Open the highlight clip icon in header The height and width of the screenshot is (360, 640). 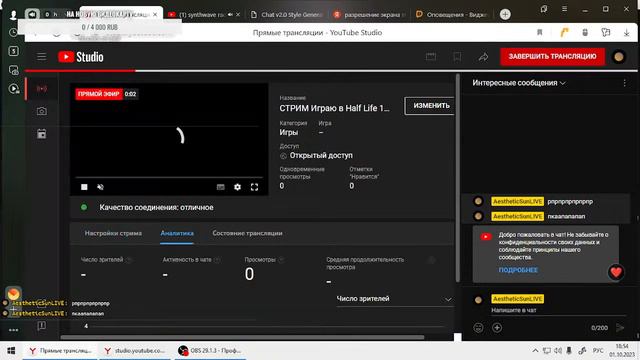[431, 57]
